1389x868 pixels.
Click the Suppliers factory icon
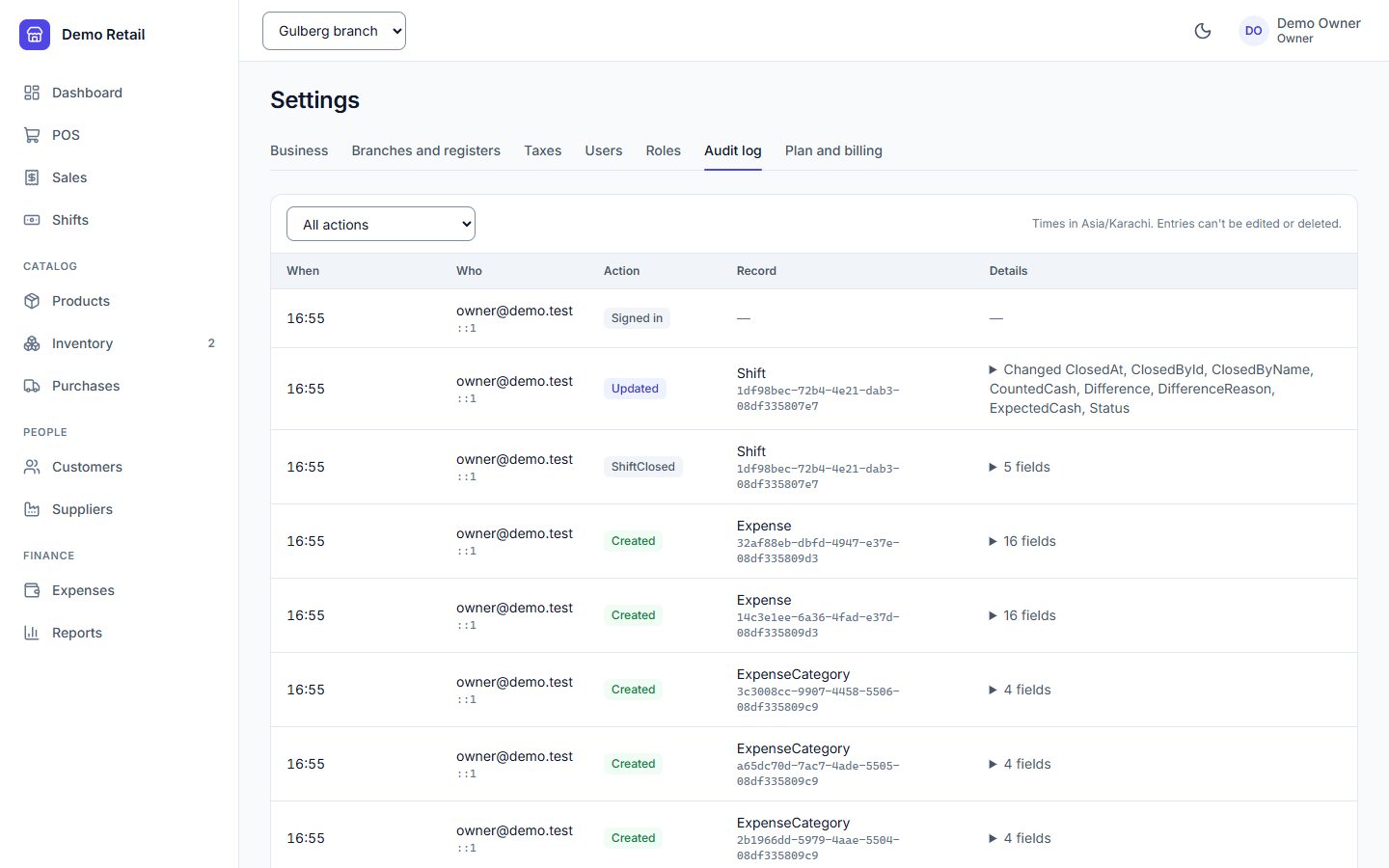click(x=32, y=509)
